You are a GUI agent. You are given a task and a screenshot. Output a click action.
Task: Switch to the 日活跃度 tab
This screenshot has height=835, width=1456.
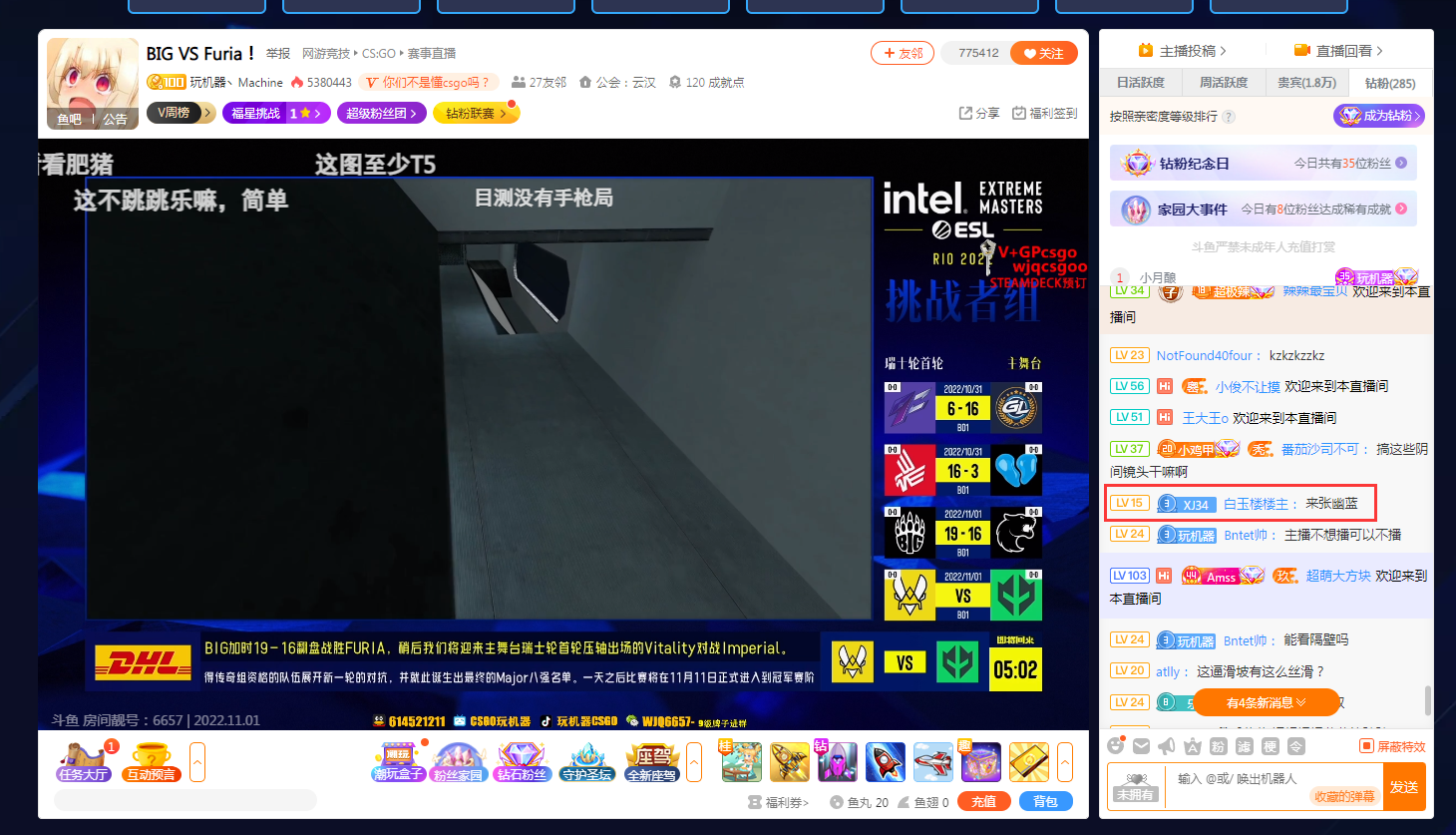click(x=1141, y=82)
